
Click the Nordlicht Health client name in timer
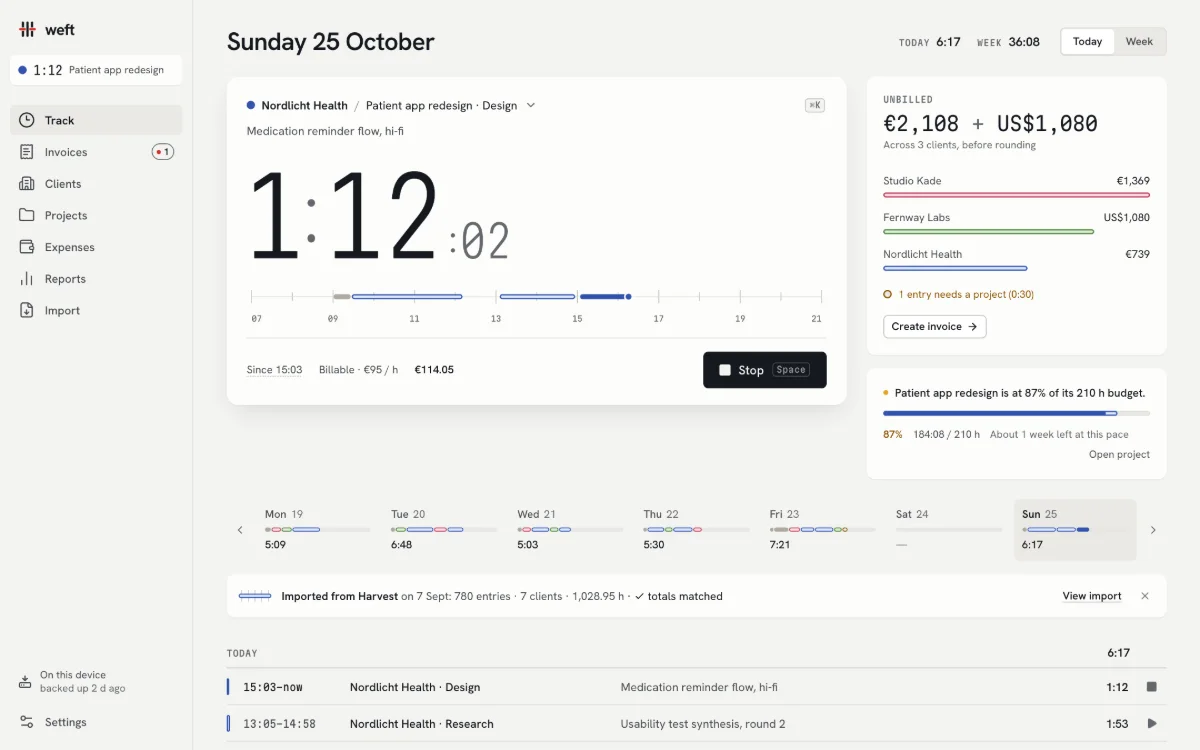point(304,105)
